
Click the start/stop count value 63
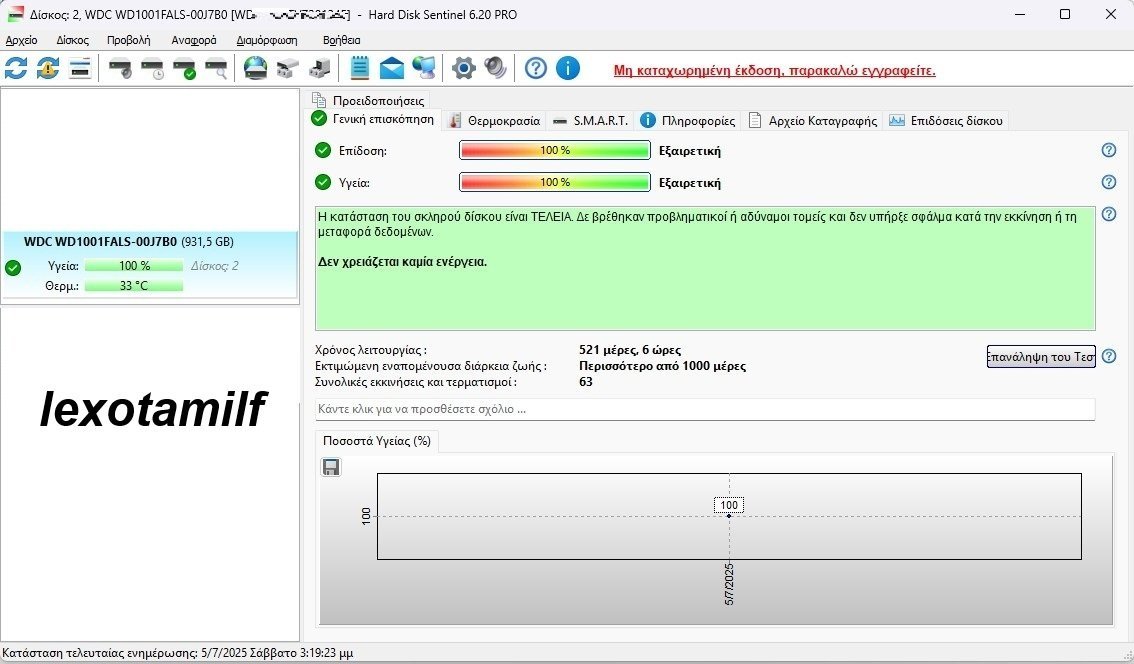(x=586, y=382)
